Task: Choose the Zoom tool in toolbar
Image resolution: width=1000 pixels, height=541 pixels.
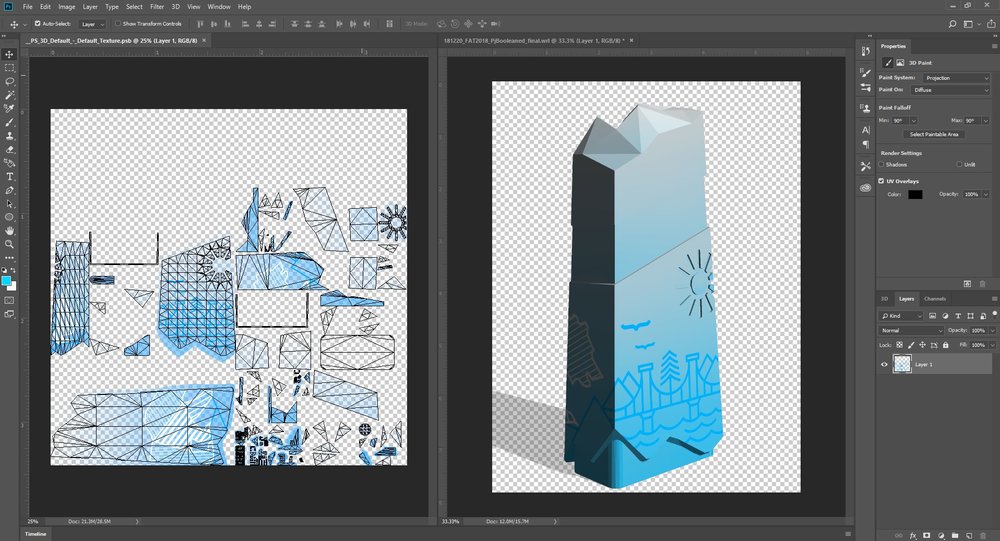Action: coord(9,243)
